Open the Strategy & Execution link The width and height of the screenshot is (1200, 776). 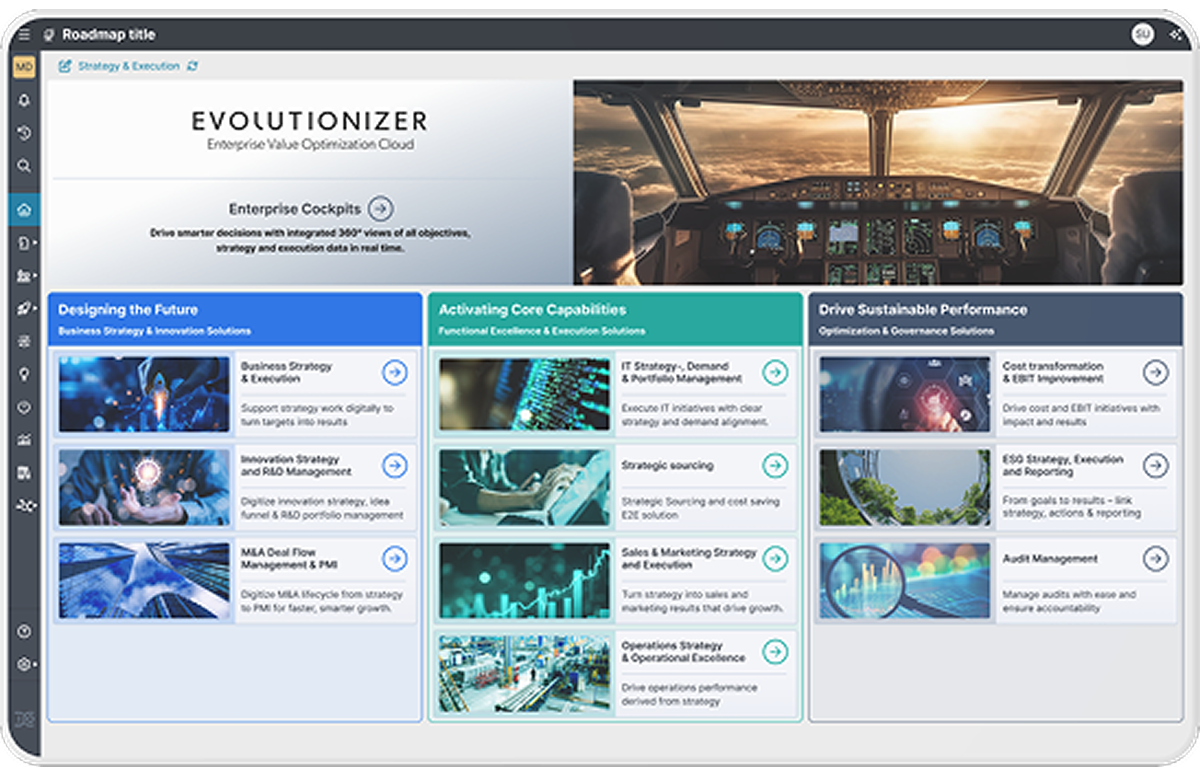point(129,66)
